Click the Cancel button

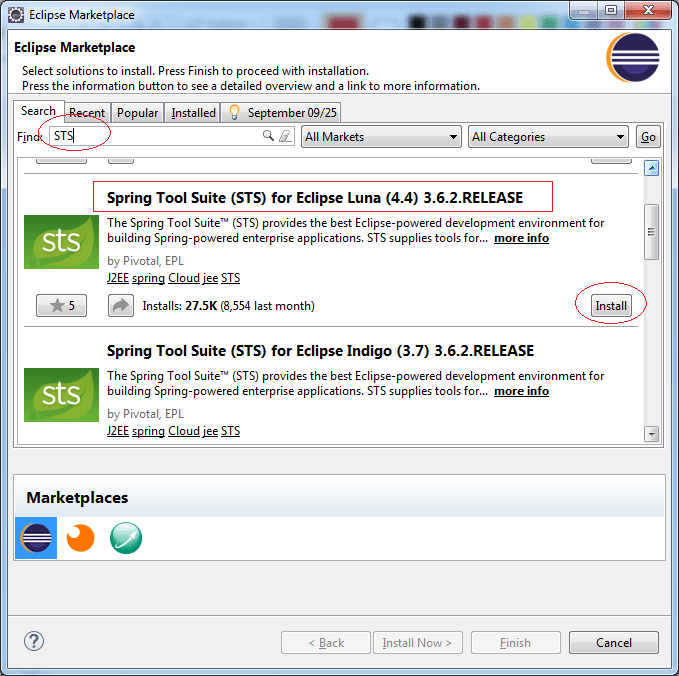tap(614, 643)
